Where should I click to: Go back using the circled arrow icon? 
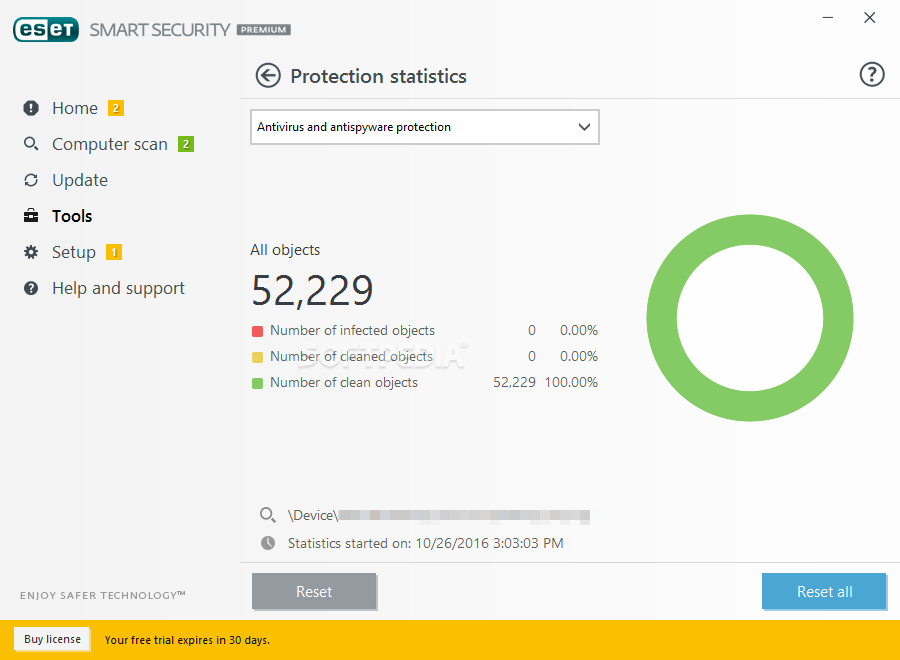click(268, 75)
